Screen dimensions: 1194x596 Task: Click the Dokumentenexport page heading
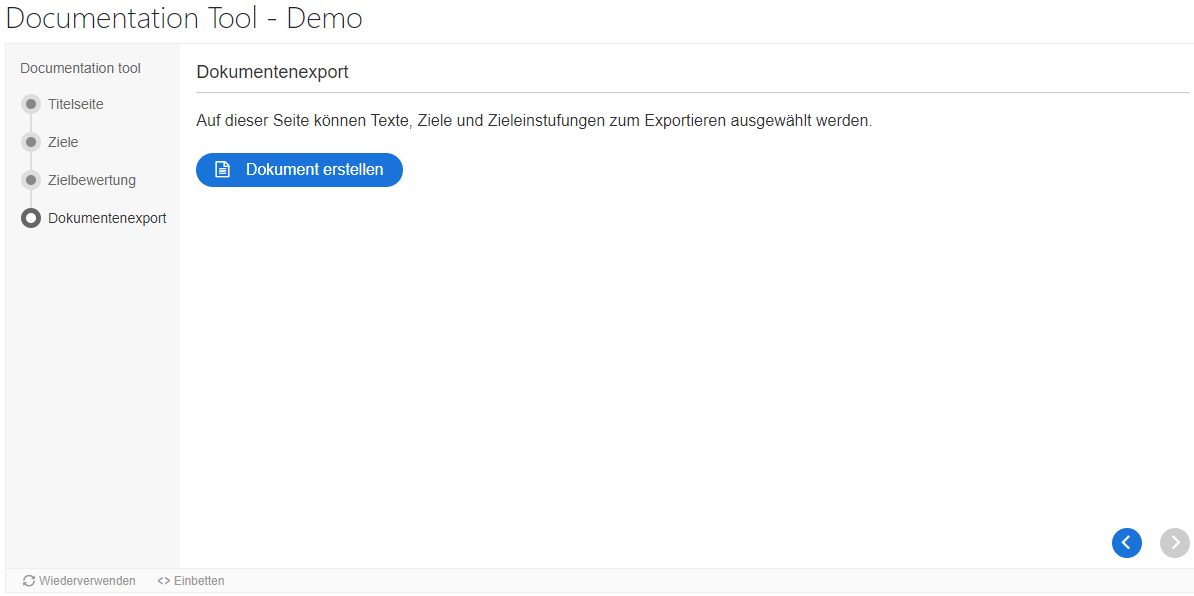click(x=273, y=72)
